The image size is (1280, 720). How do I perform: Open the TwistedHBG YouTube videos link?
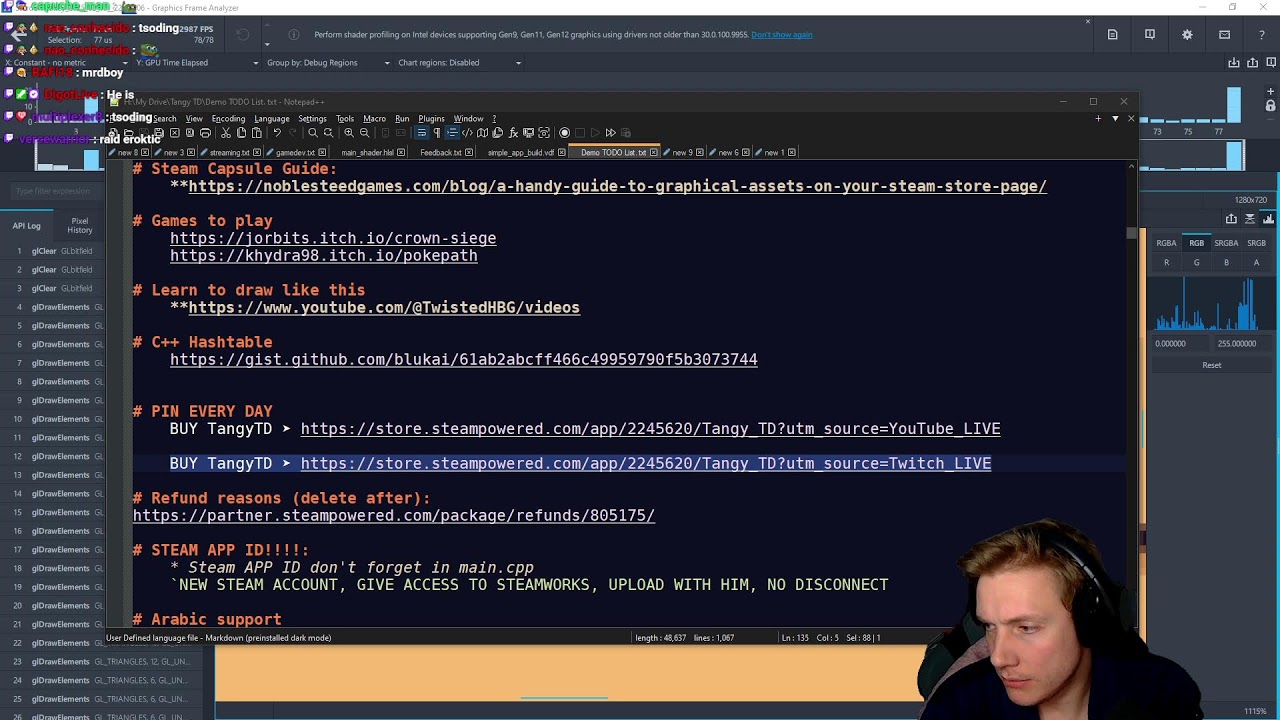tap(384, 307)
